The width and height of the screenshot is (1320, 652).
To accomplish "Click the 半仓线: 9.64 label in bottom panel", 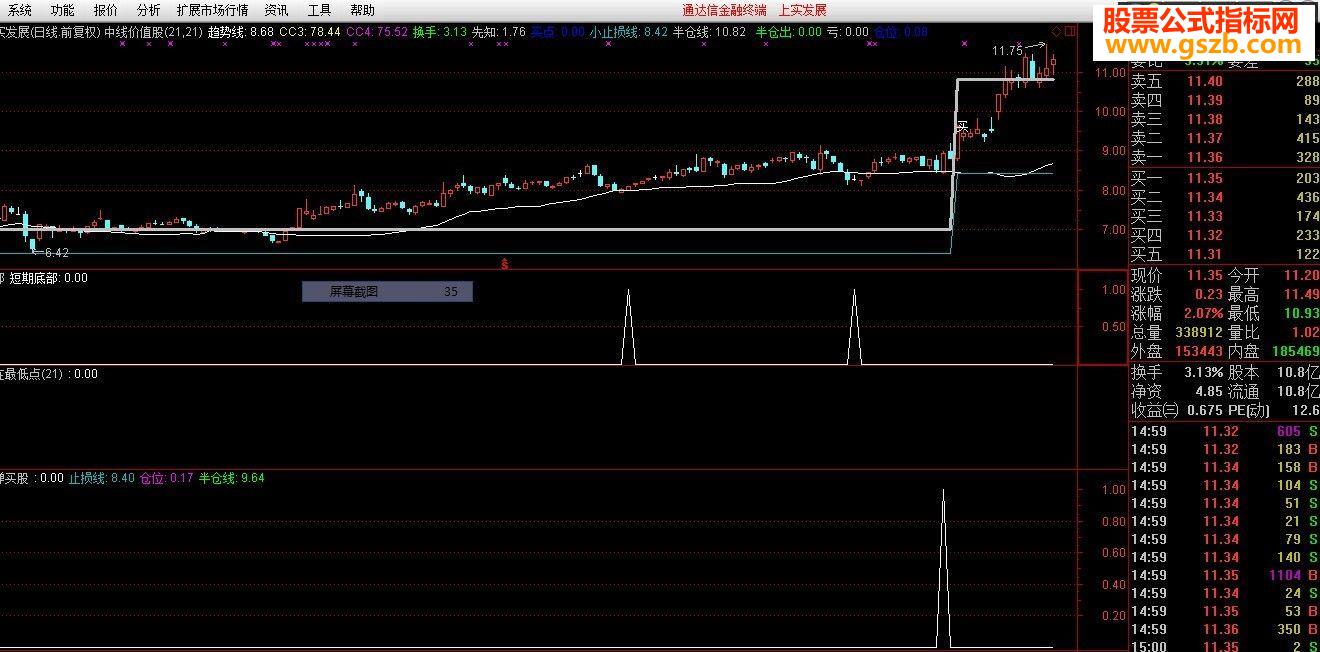I will [232, 478].
